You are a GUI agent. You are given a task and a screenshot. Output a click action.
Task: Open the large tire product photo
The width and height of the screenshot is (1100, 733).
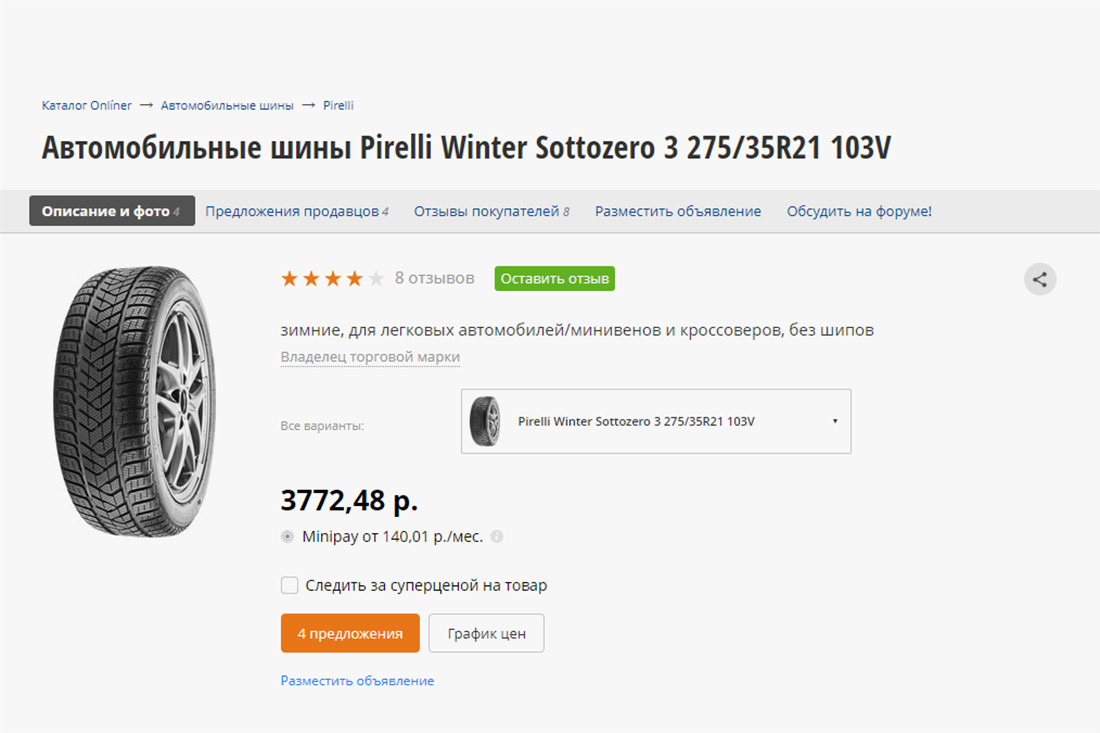coord(135,401)
